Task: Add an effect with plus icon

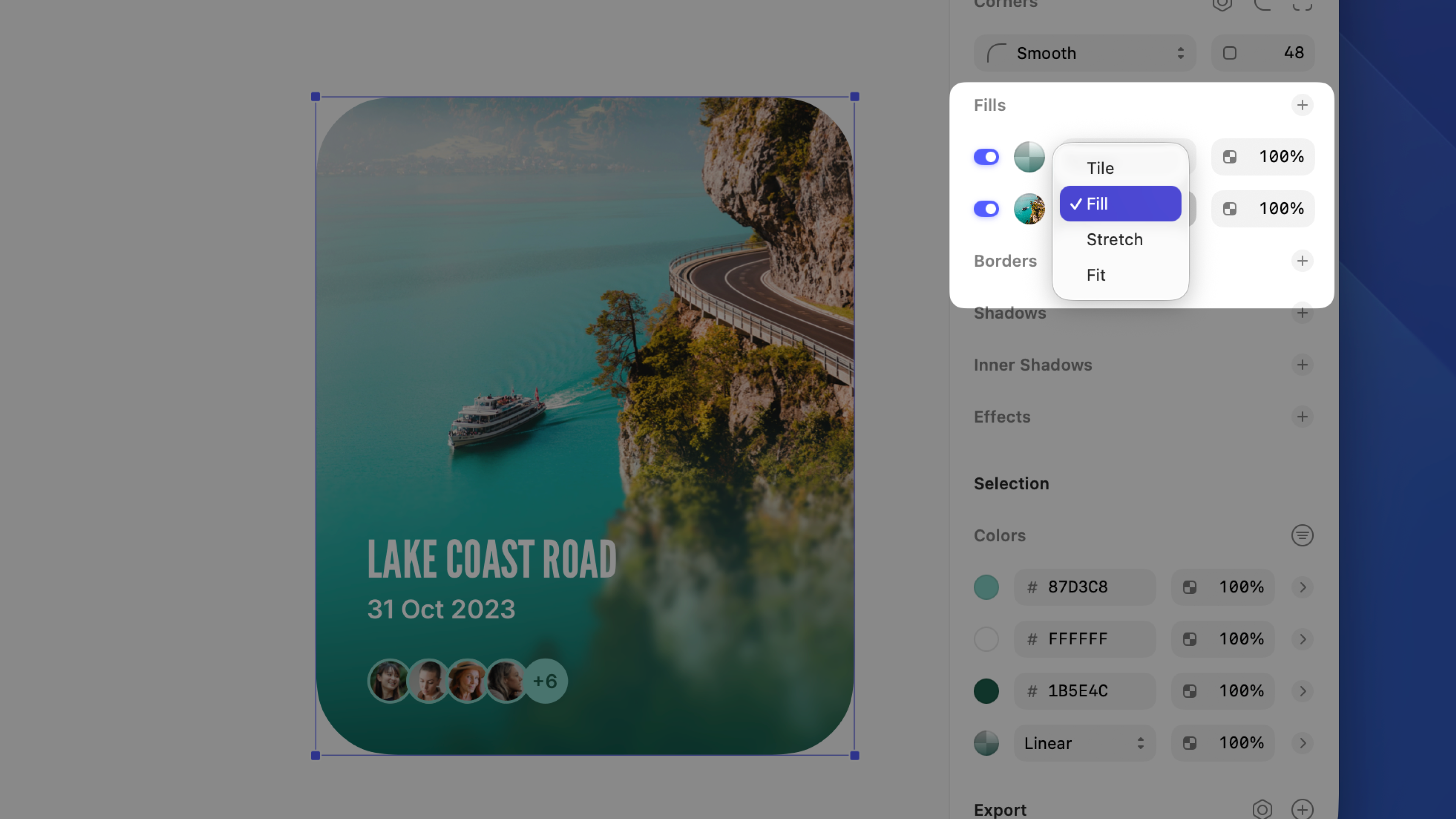Action: (1302, 417)
